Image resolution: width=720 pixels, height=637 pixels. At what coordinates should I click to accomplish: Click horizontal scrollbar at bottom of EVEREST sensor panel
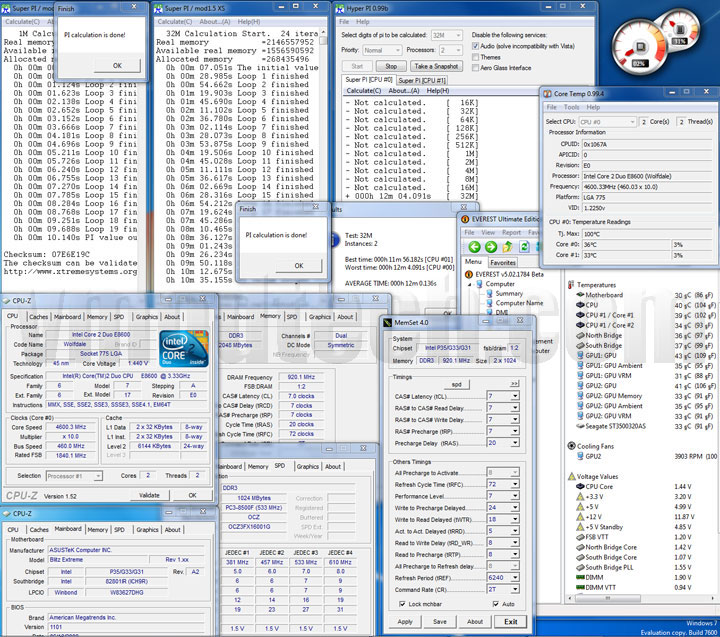coord(641,598)
